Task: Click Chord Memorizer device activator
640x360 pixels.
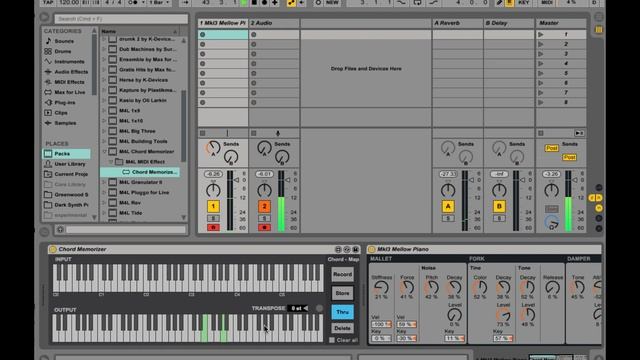Action: (53, 249)
